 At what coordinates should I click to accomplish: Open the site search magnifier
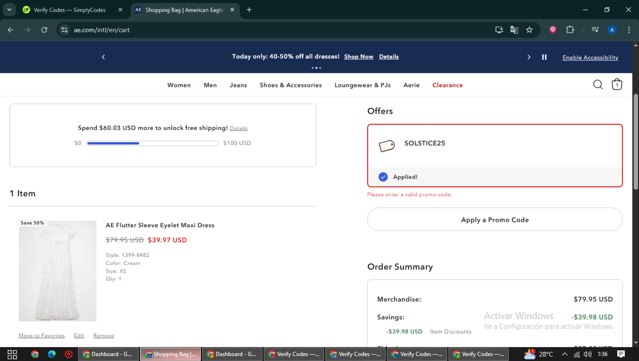(x=597, y=84)
